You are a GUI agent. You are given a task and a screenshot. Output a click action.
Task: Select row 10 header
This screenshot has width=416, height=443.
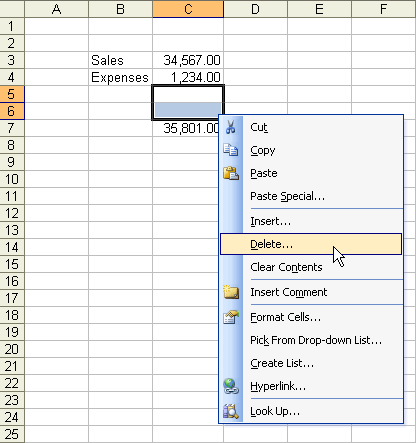click(x=12, y=179)
